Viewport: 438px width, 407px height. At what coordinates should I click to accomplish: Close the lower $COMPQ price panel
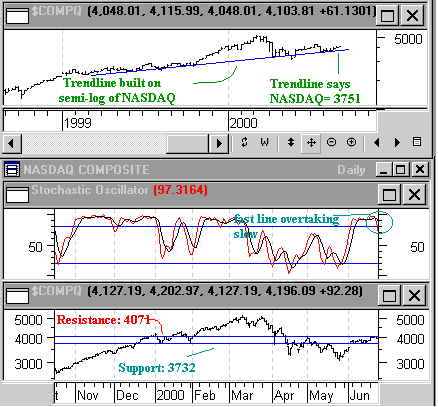pyautogui.click(x=414, y=295)
